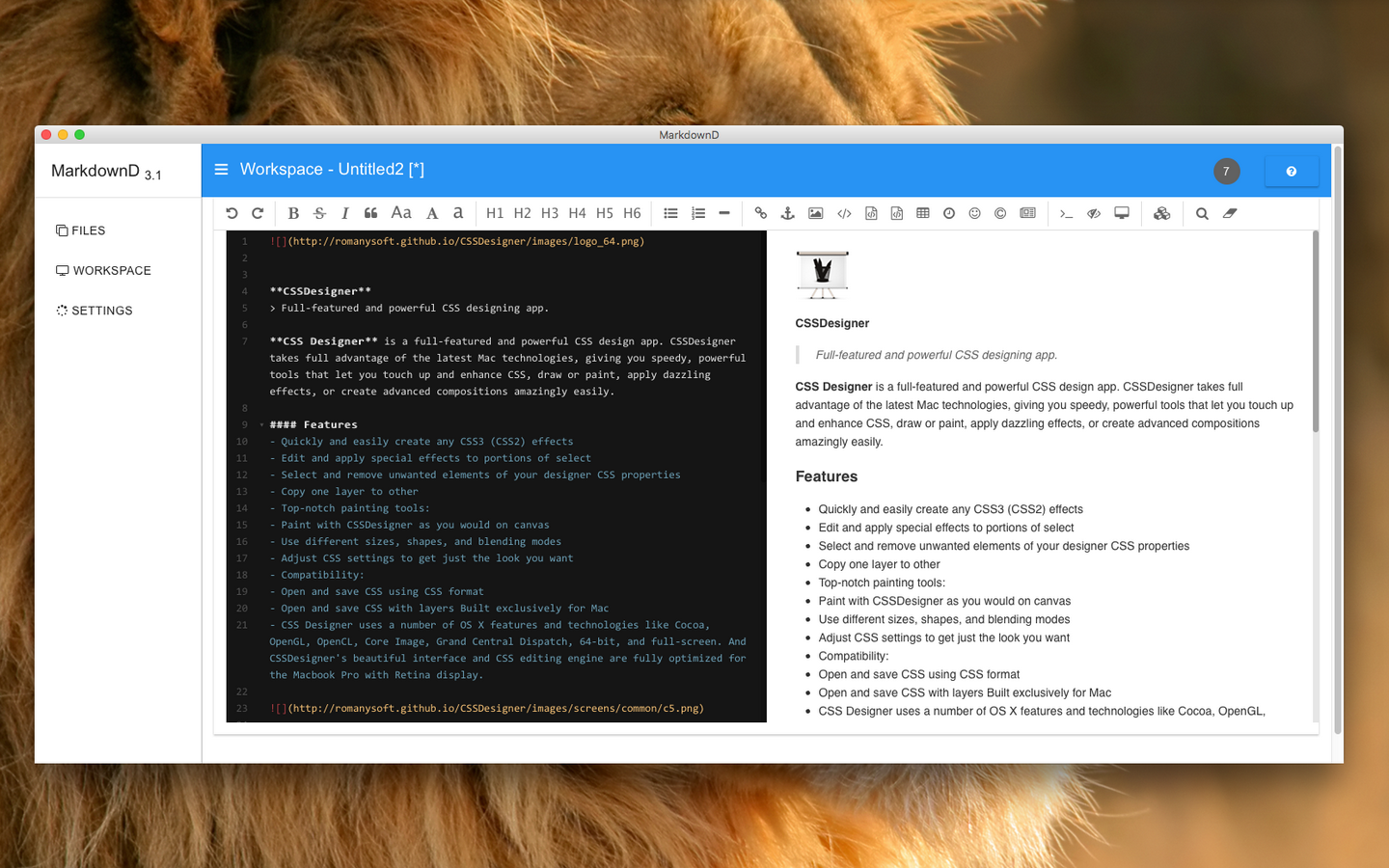Open go-to-line with terminal icon

pos(1066,213)
